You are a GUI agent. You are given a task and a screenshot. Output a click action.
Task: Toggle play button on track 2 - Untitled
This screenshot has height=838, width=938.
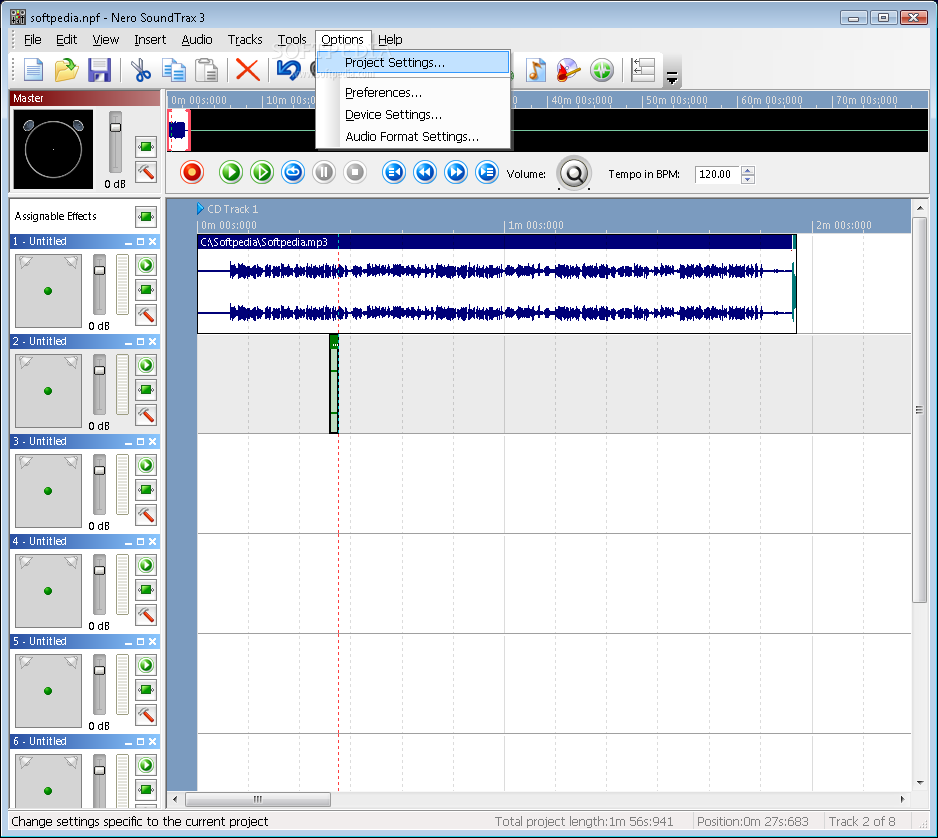coord(146,365)
